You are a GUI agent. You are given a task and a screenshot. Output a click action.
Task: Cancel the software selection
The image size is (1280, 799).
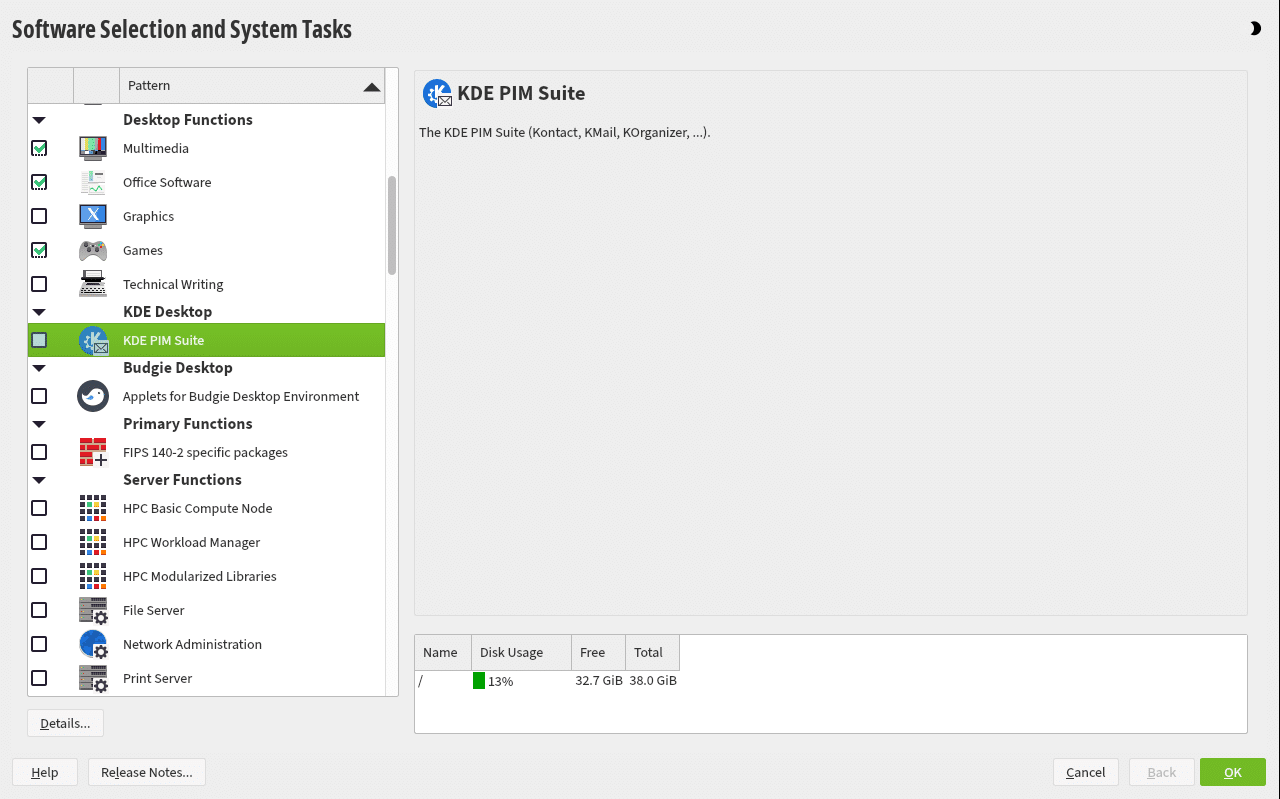point(1085,772)
